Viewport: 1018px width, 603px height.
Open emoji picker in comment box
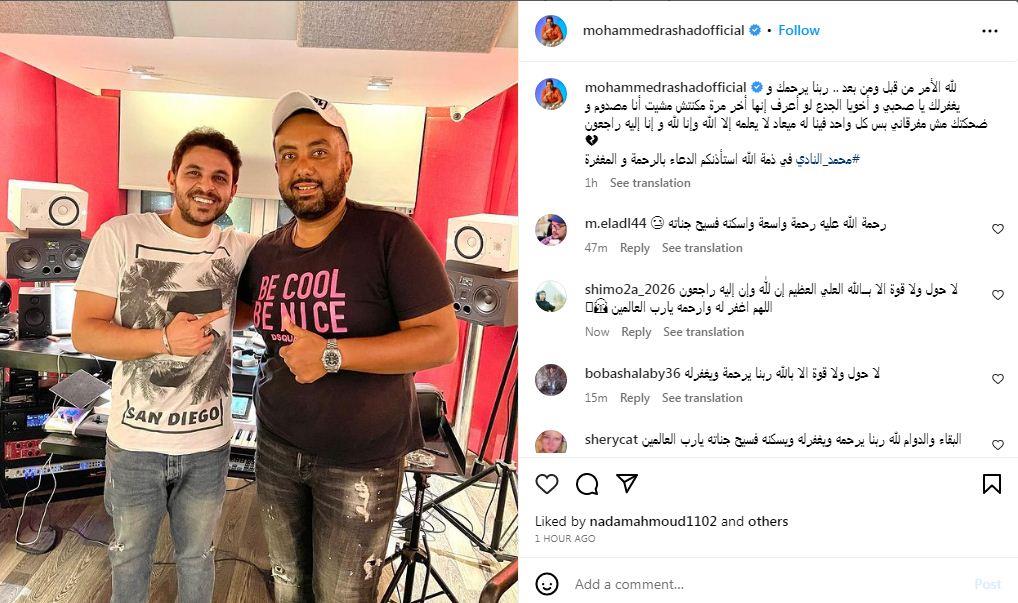(547, 584)
